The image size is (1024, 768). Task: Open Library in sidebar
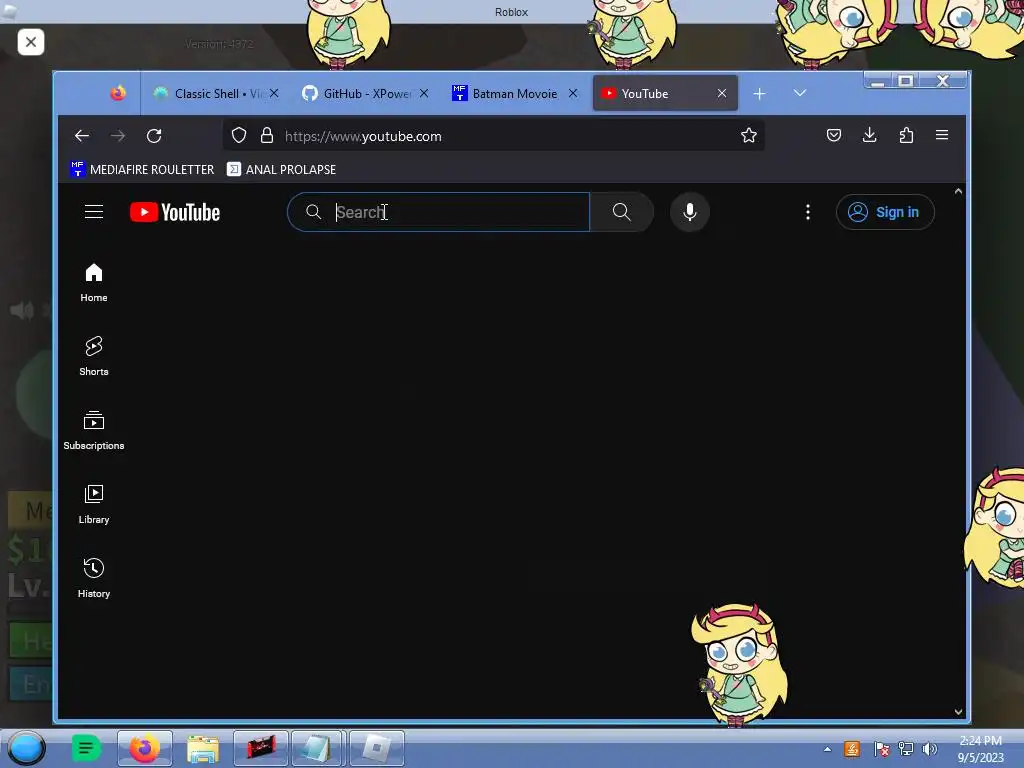[94, 504]
